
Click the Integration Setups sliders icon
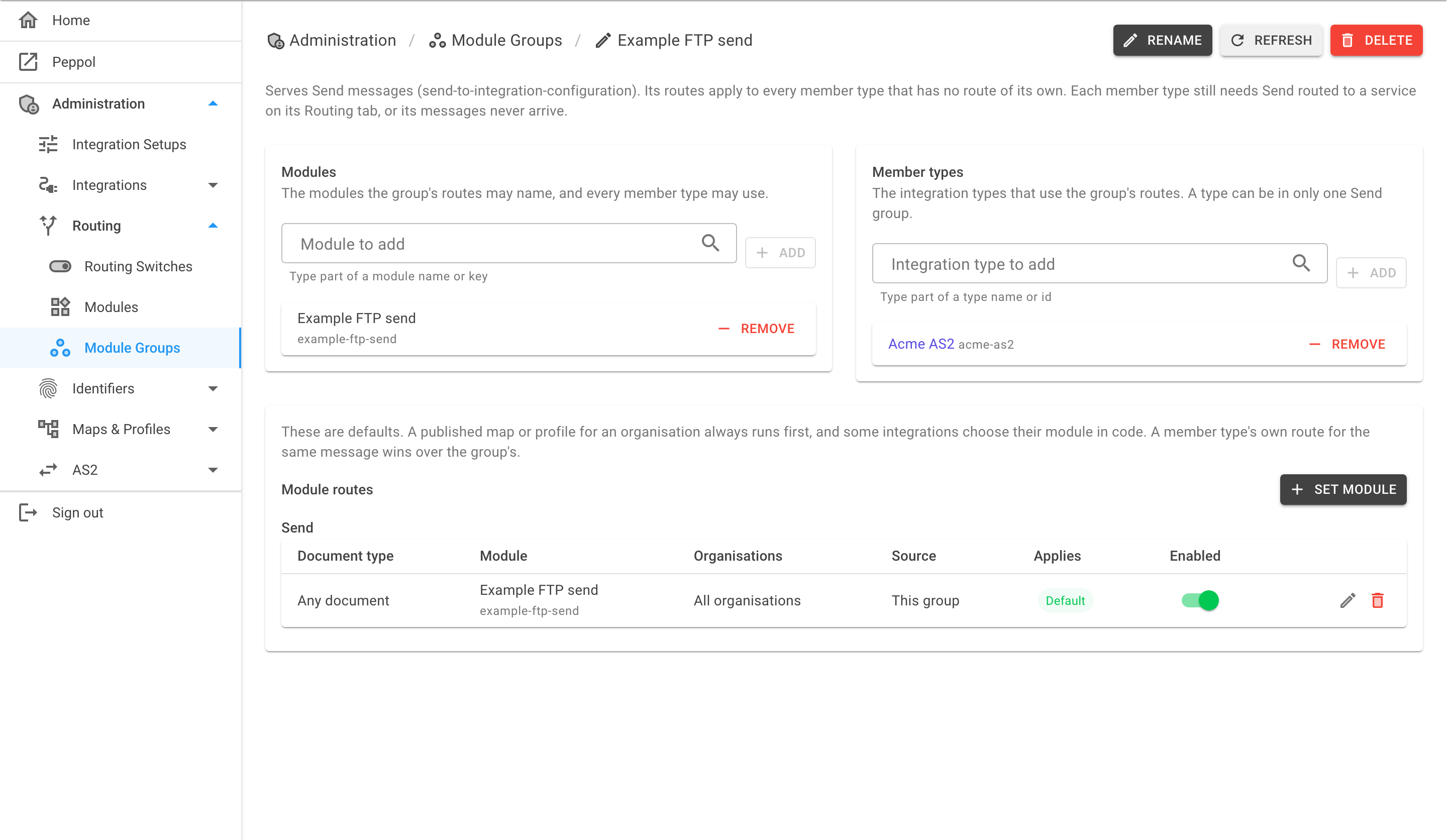pyautogui.click(x=48, y=144)
